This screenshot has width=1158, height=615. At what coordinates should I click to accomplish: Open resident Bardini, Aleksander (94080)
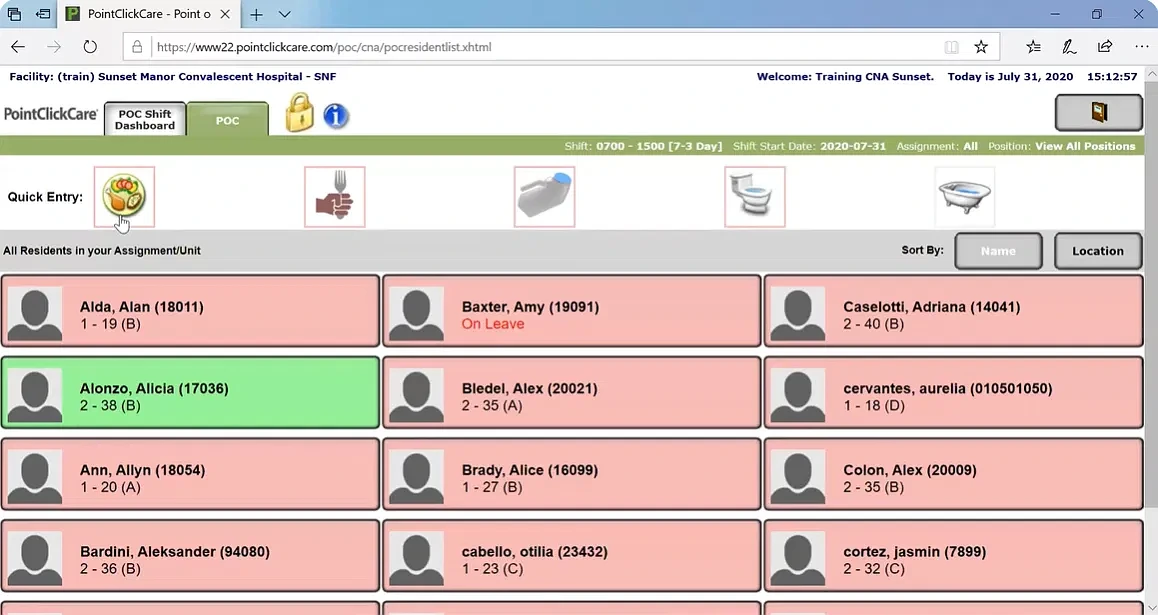(x=191, y=555)
